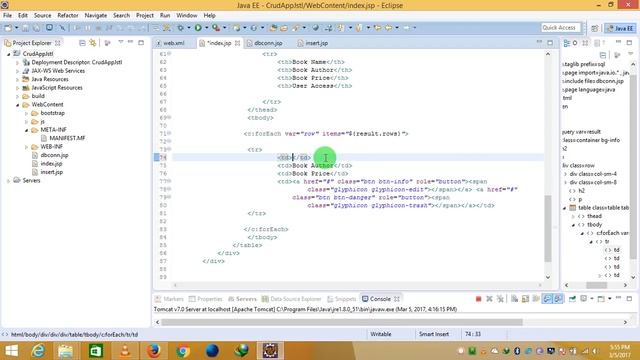
Task: Click the Remove Launch icon in Console
Action: pos(489,299)
